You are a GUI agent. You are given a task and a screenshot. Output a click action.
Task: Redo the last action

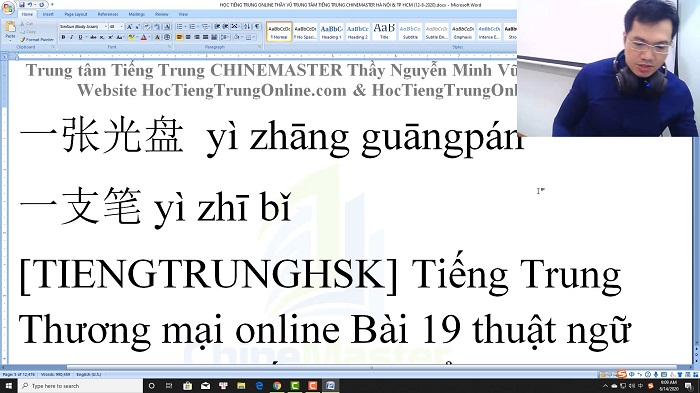(x=42, y=4)
